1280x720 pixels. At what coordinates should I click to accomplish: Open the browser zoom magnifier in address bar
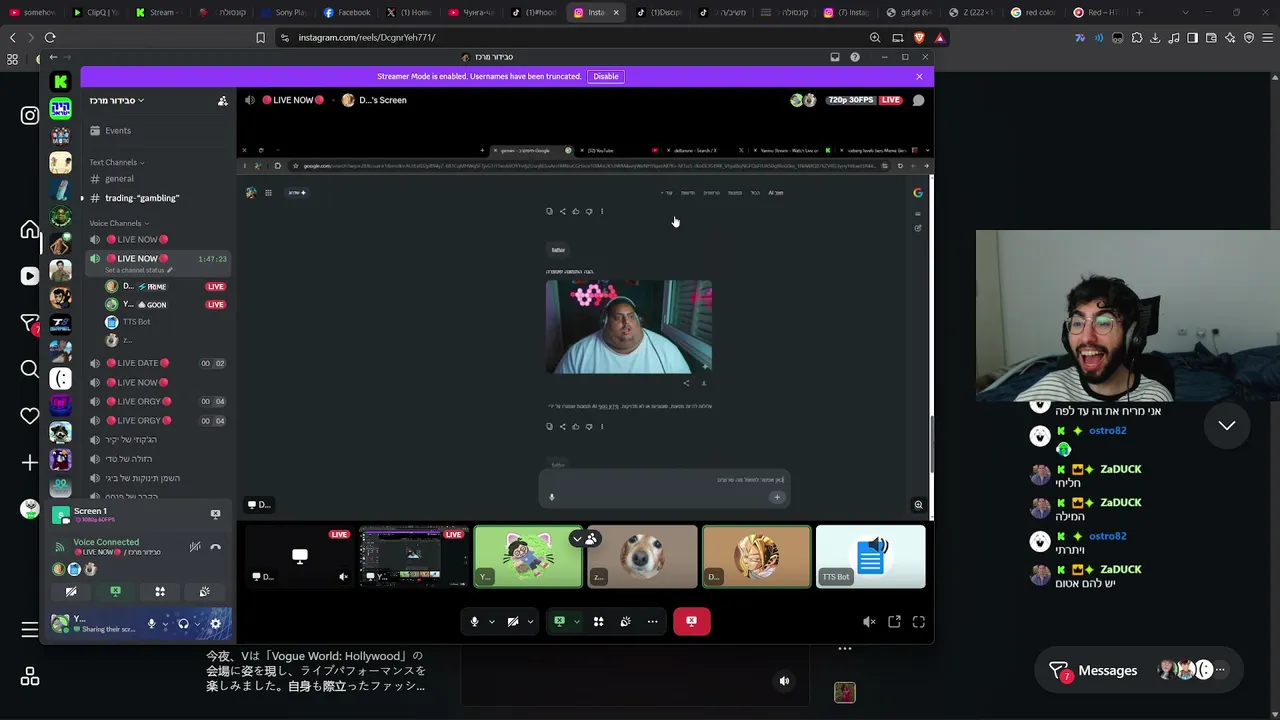tap(875, 38)
